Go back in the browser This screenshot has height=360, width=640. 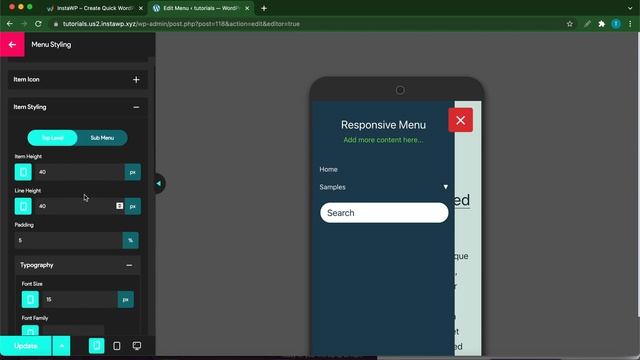tap(9, 24)
